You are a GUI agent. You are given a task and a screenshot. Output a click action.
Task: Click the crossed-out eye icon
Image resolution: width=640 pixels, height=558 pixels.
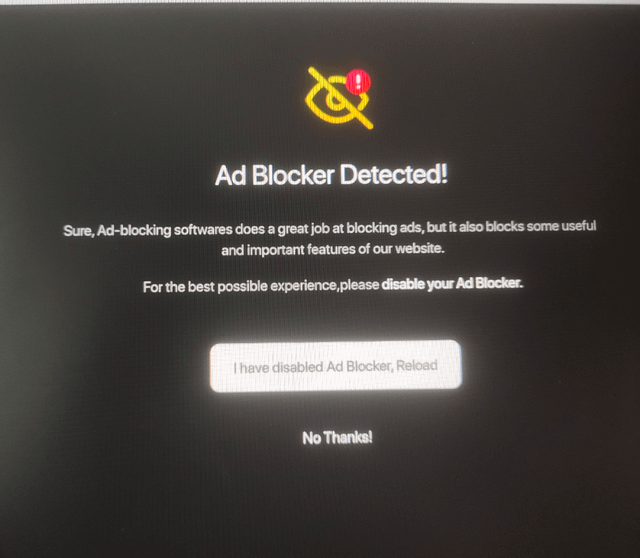[339, 98]
